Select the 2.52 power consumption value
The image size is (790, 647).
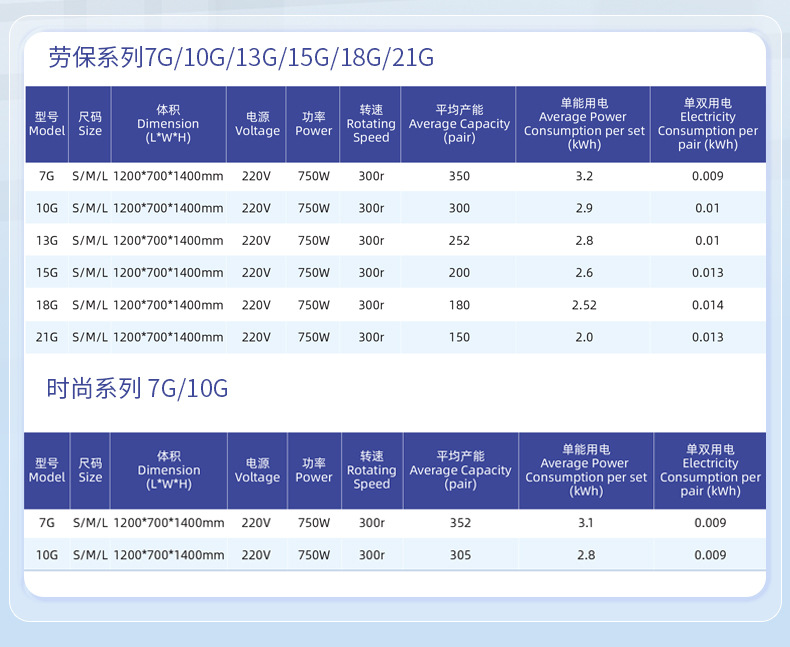point(584,305)
